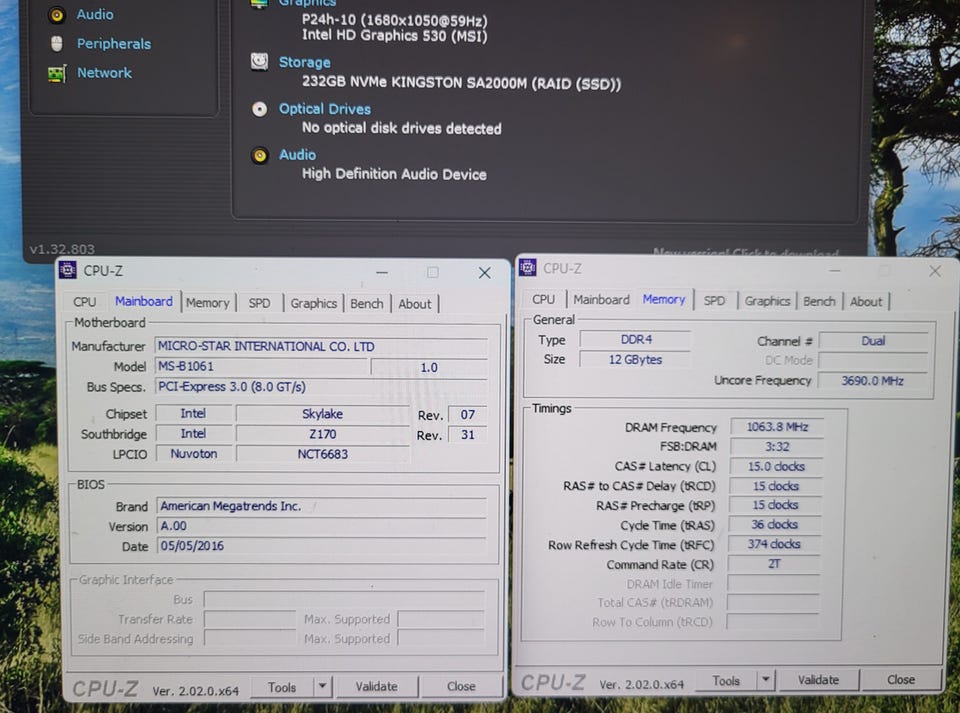Image resolution: width=960 pixels, height=713 pixels.
Task: Click CPU-Z logo icon in Memory window title
Action: [x=527, y=267]
